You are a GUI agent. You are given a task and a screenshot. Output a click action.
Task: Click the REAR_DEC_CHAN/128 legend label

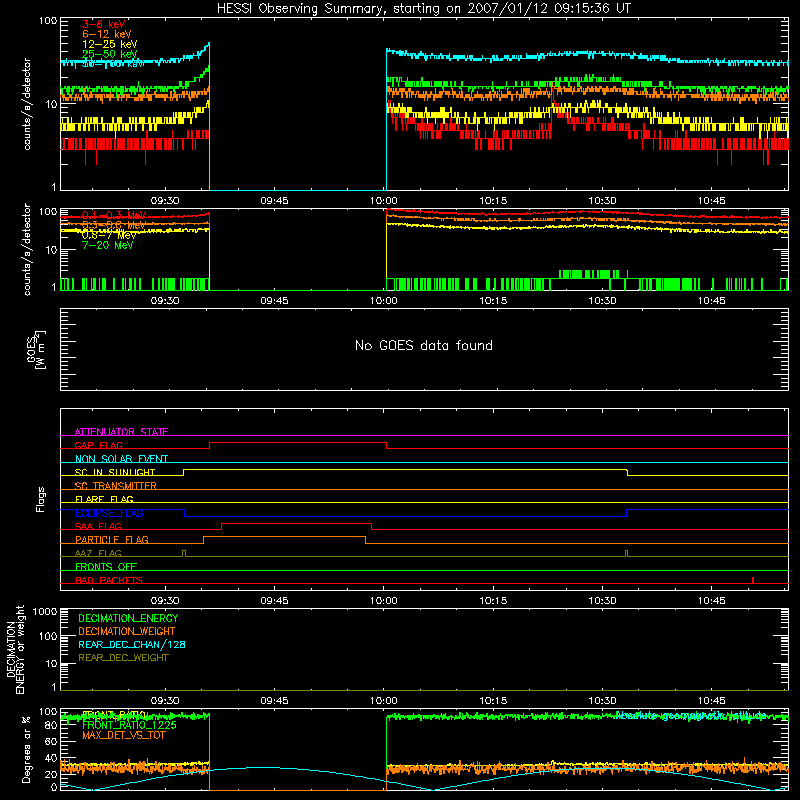(x=132, y=644)
